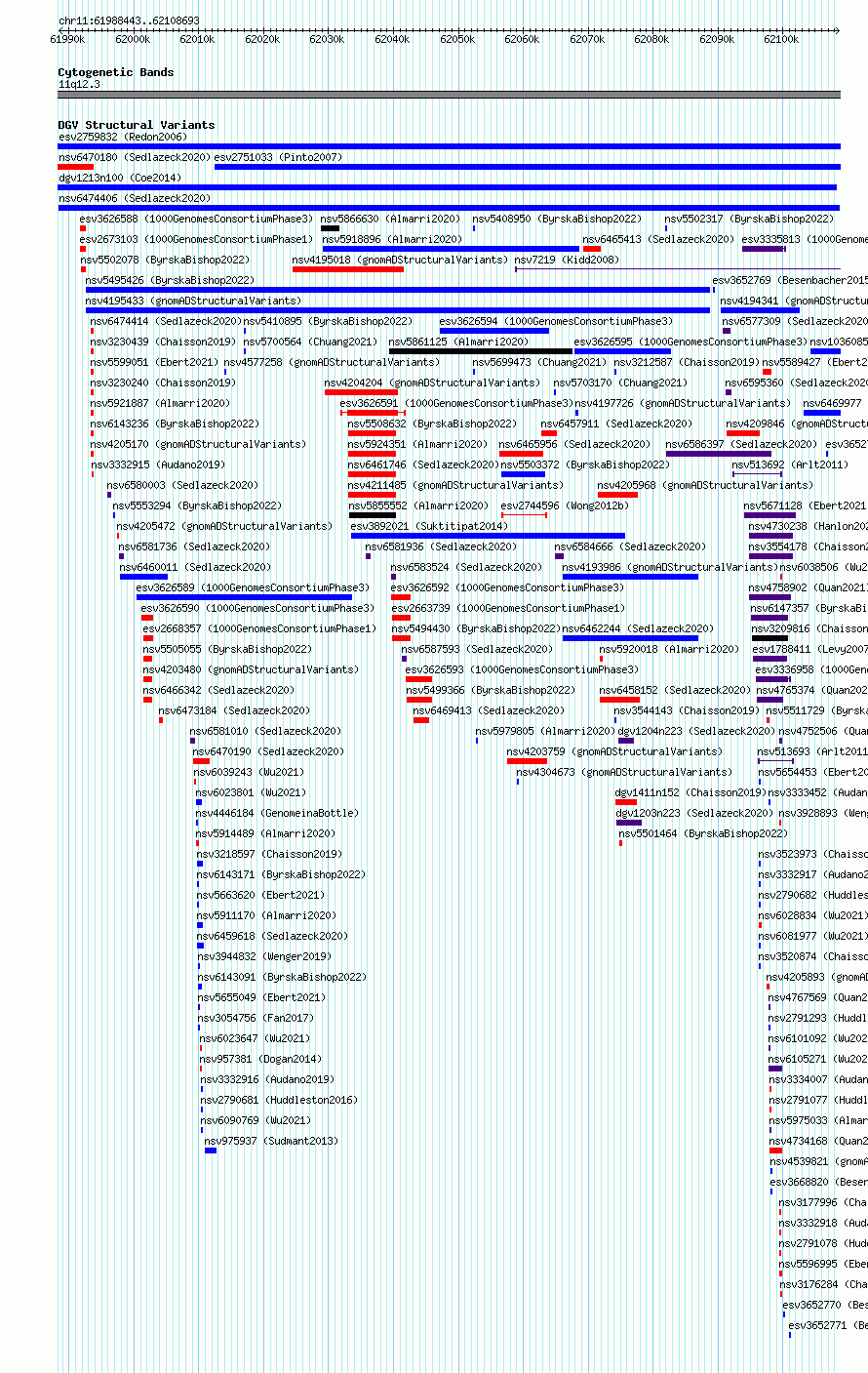Select the nsv5866630 (Almarri2020) black bar

point(331,228)
